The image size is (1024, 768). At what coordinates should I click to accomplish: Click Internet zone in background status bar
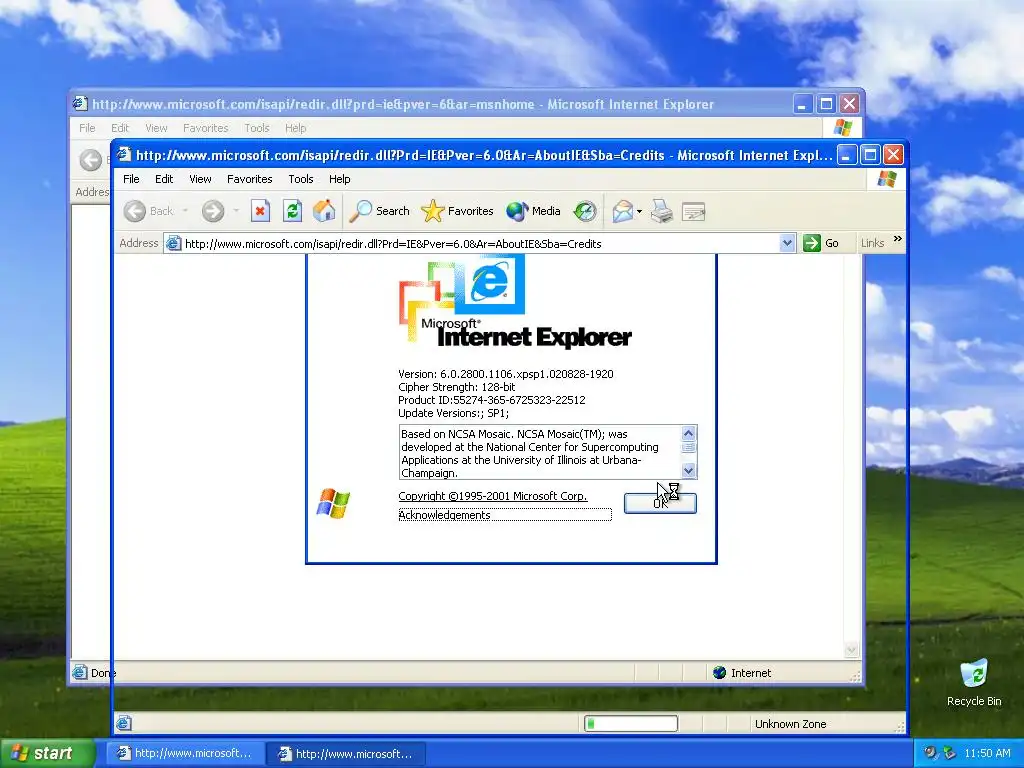point(742,673)
